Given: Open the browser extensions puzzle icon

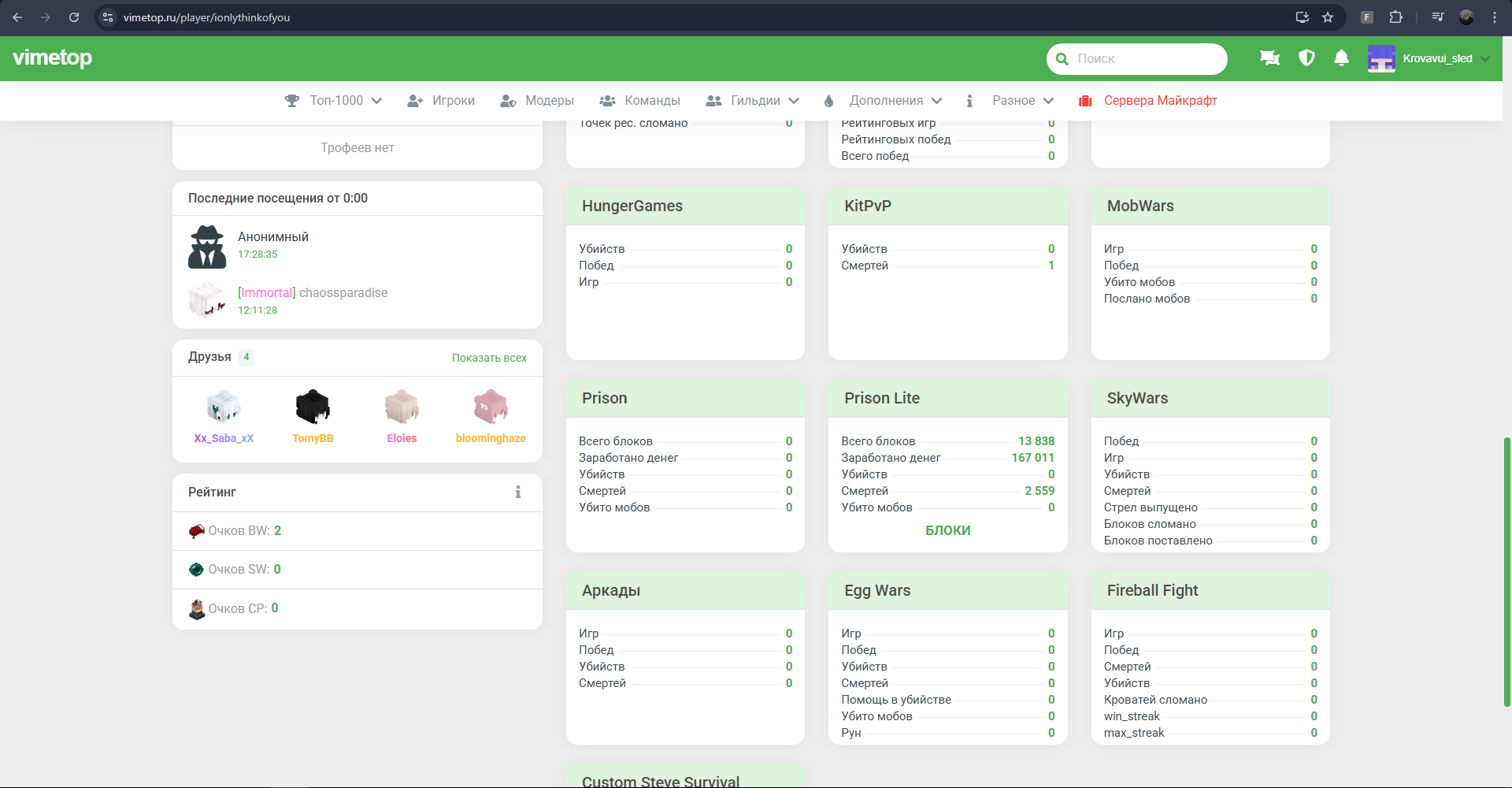Looking at the screenshot, I should coord(1395,17).
